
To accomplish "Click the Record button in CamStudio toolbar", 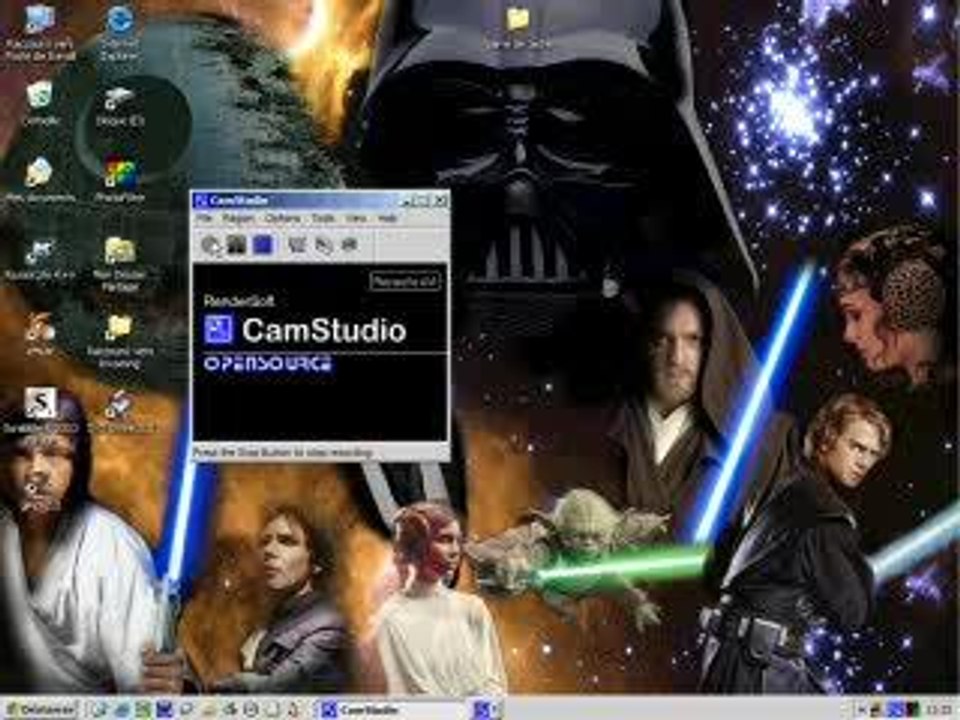I will (x=211, y=245).
